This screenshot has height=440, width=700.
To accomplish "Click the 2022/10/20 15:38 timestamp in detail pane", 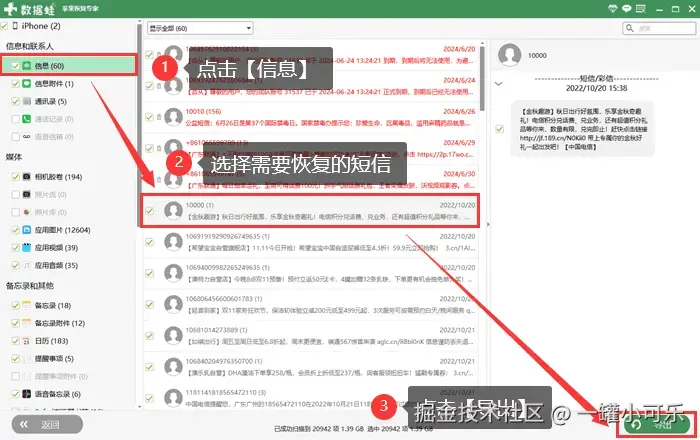I will (596, 88).
